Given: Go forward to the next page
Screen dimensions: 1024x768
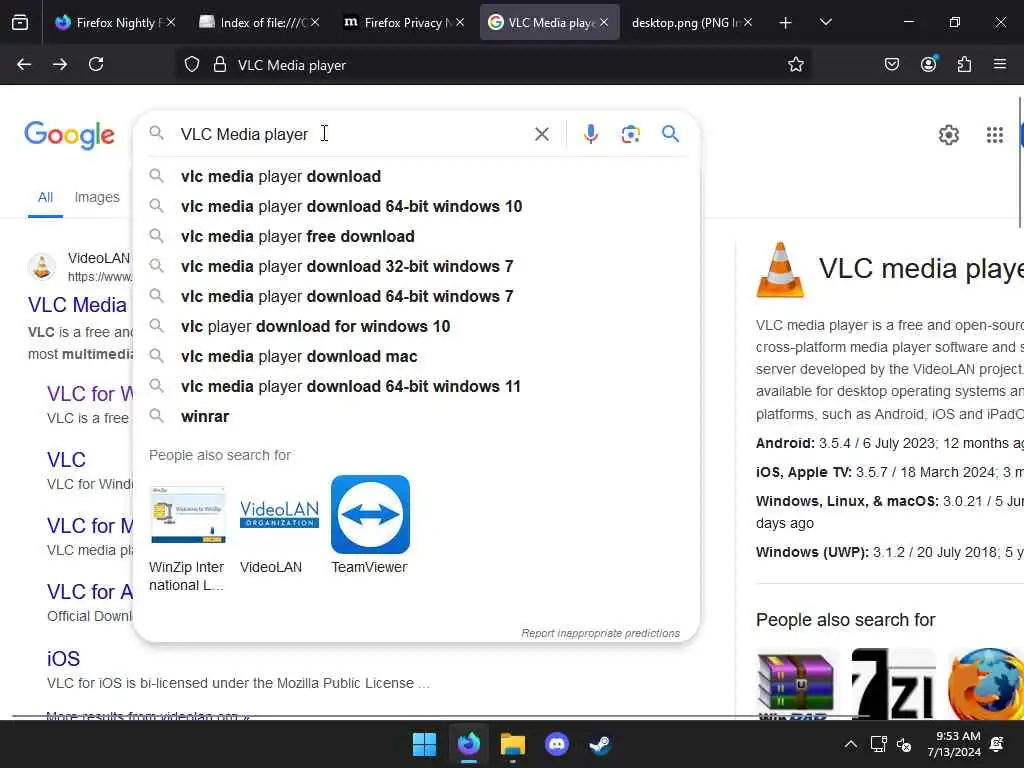Looking at the screenshot, I should 60,65.
